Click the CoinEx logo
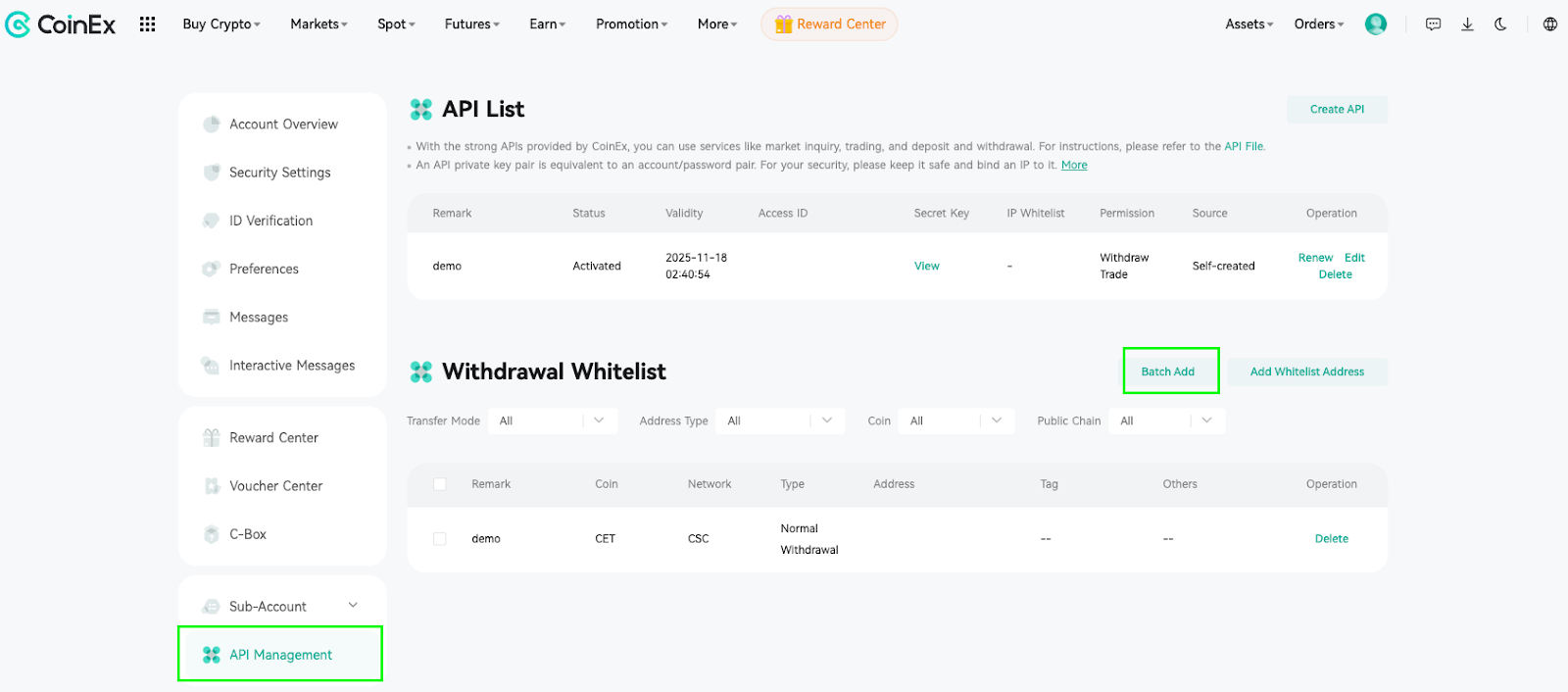The height and width of the screenshot is (692, 1568). [61, 25]
